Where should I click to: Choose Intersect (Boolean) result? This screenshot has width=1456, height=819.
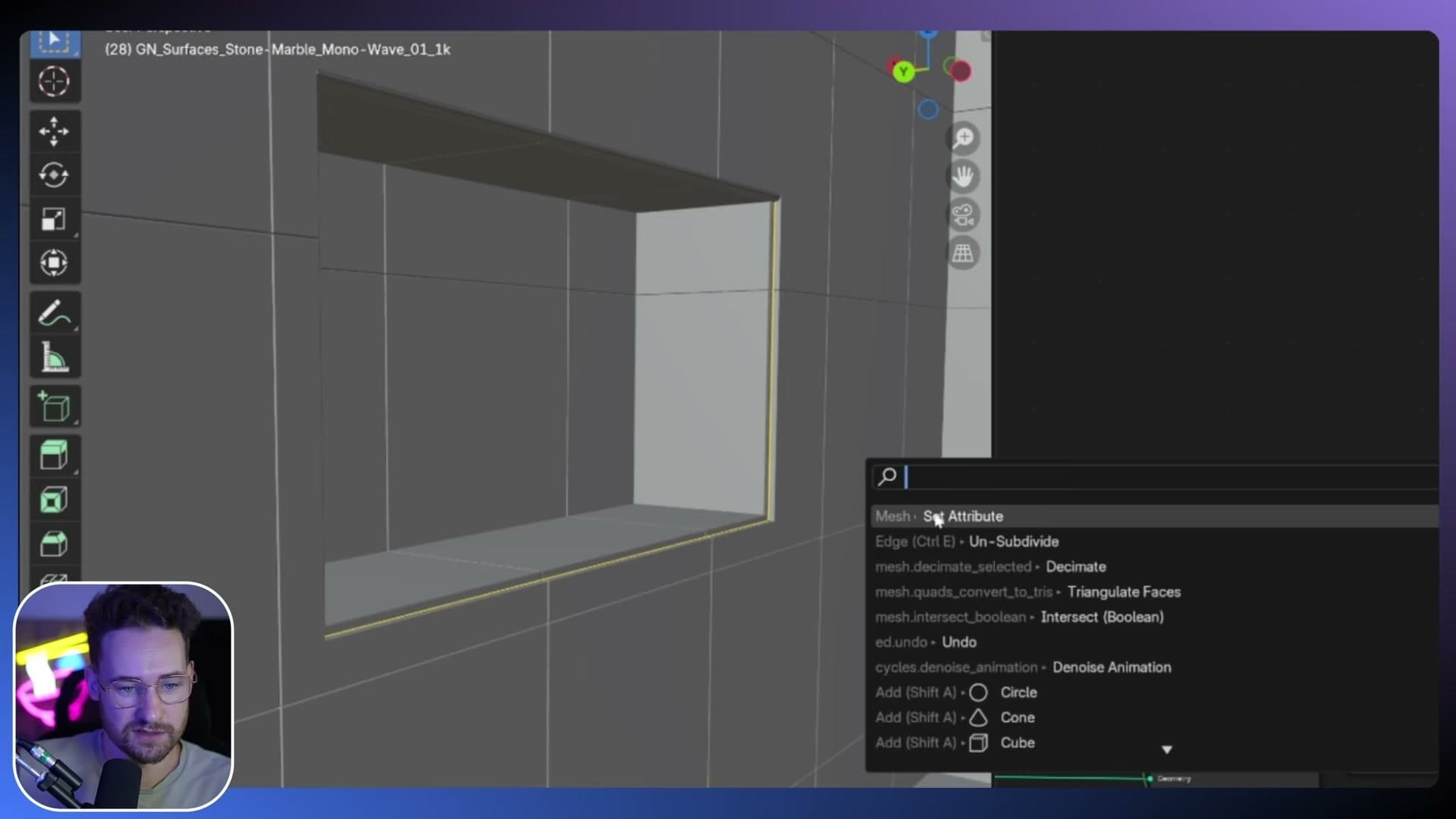coord(1155,617)
